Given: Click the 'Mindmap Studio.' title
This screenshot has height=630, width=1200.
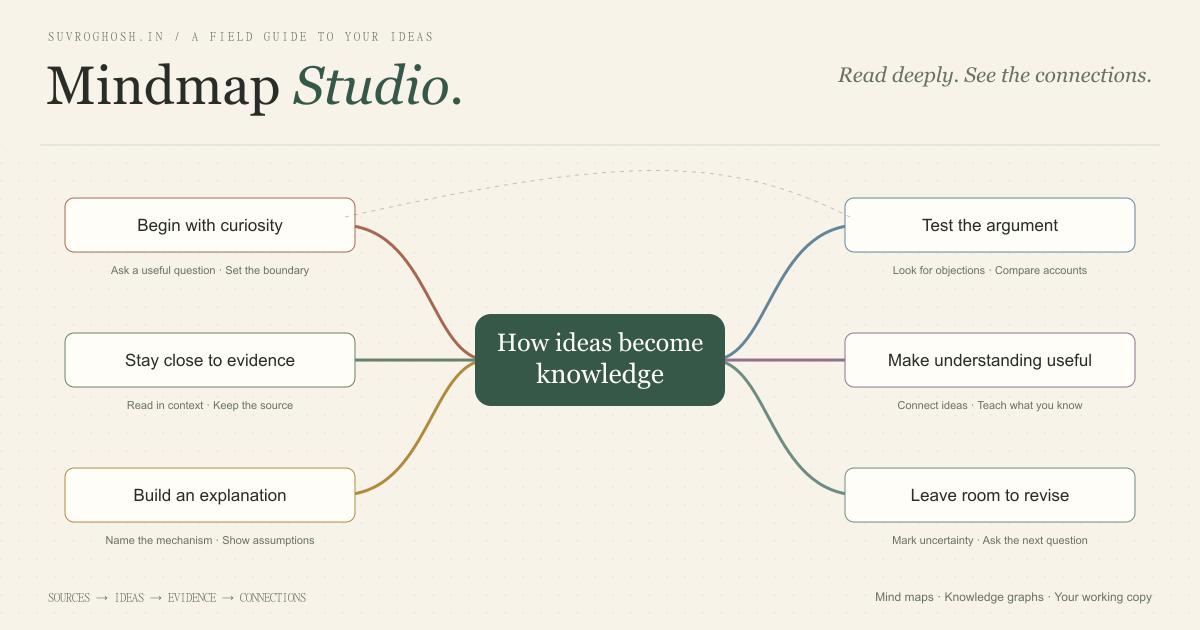Looking at the screenshot, I should tap(255, 86).
